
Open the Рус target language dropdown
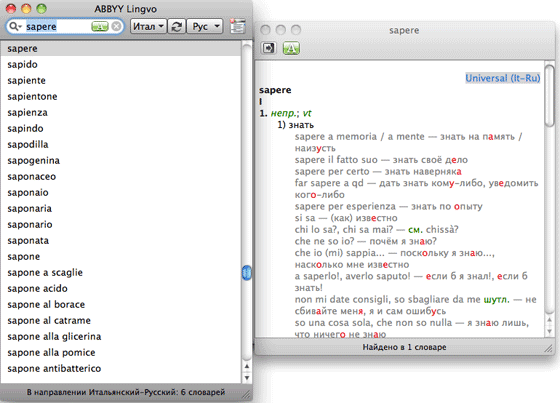click(205, 26)
